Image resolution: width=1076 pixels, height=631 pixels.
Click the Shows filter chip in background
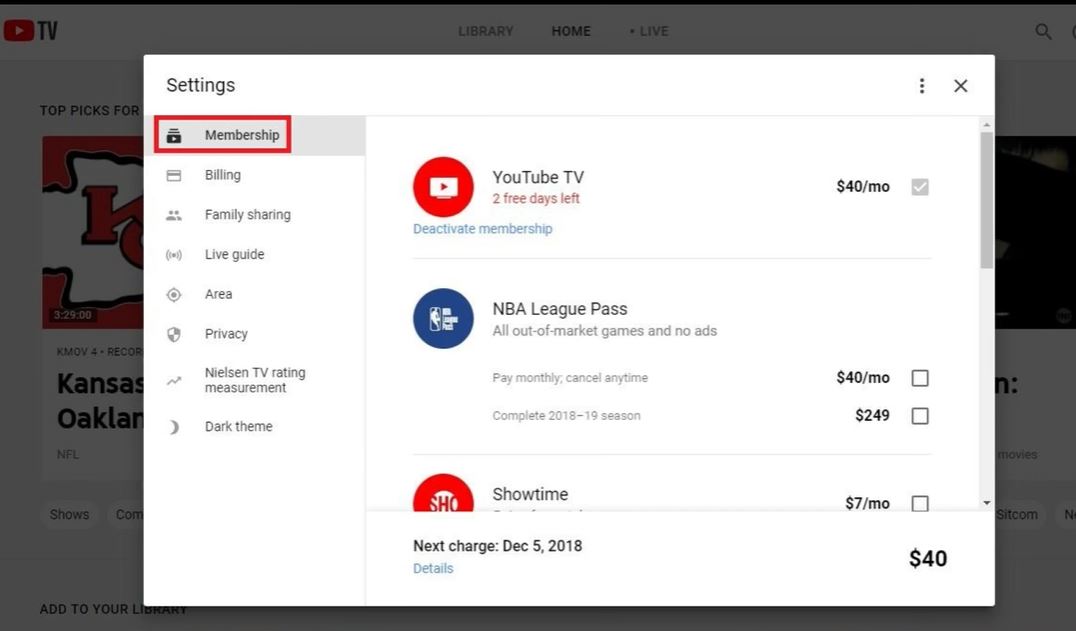pyautogui.click(x=69, y=514)
